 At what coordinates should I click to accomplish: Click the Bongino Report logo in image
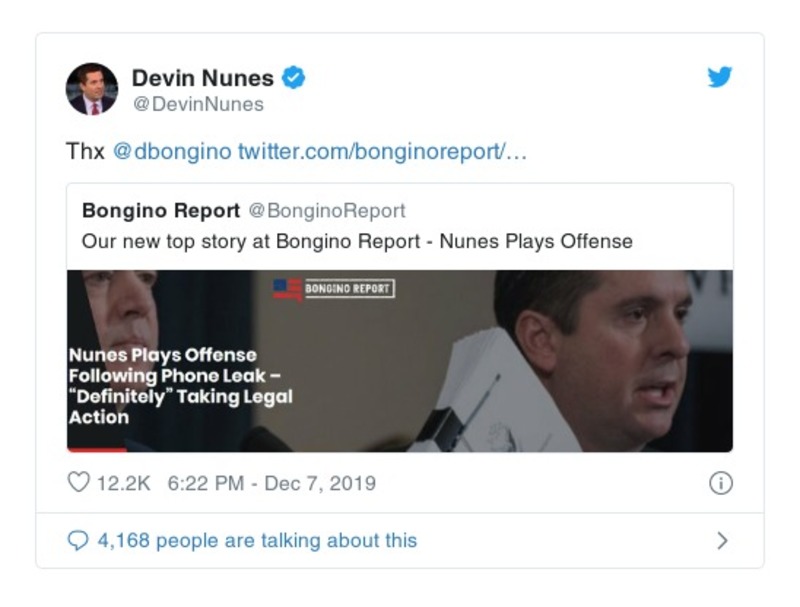334,289
